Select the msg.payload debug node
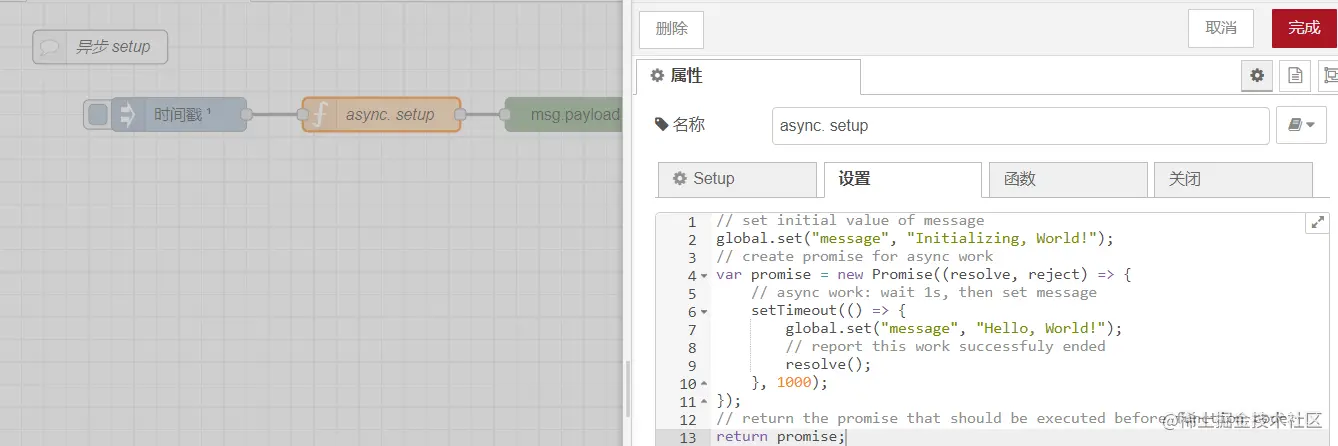 point(563,115)
